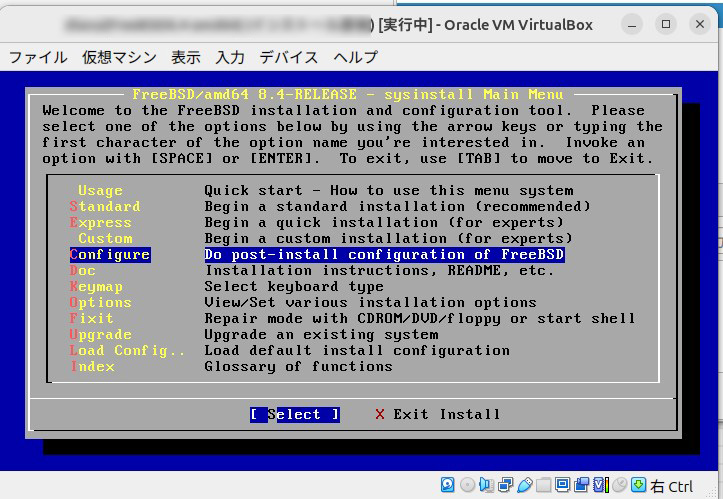Click the shared folders status icon
This screenshot has height=499, width=723.
pos(543,485)
